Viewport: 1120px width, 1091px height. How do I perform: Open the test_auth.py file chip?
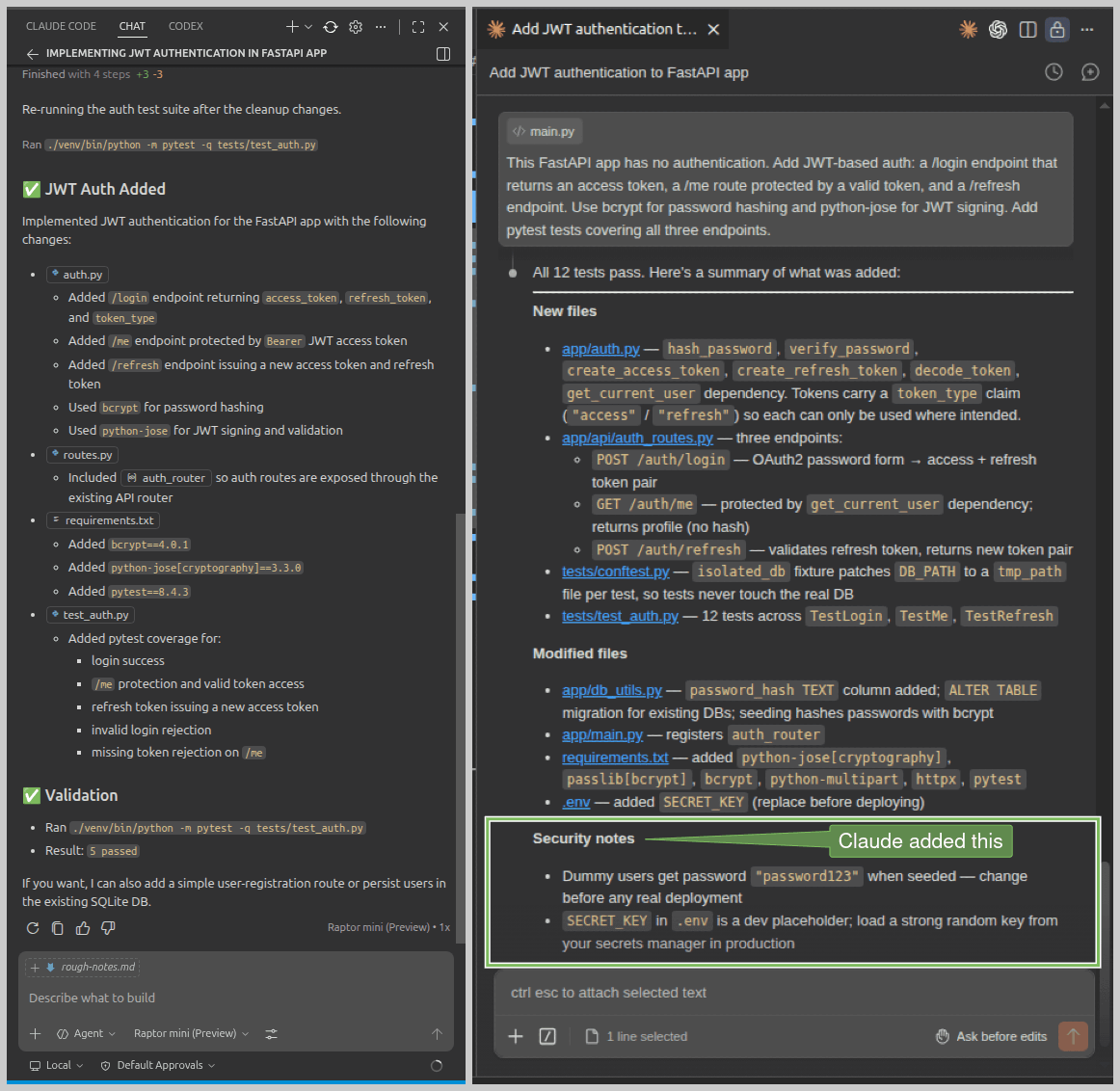click(90, 615)
